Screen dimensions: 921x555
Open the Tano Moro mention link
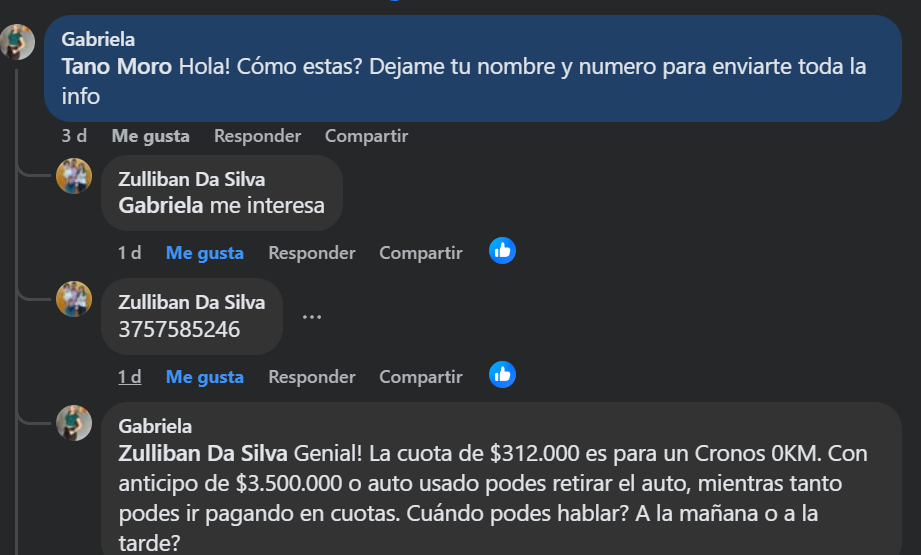point(116,68)
